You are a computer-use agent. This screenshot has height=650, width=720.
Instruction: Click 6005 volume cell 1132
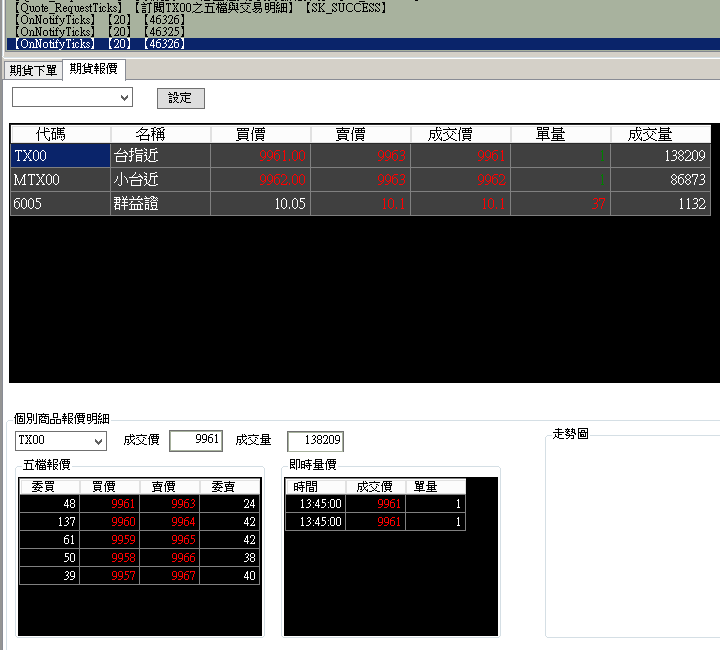[661, 203]
